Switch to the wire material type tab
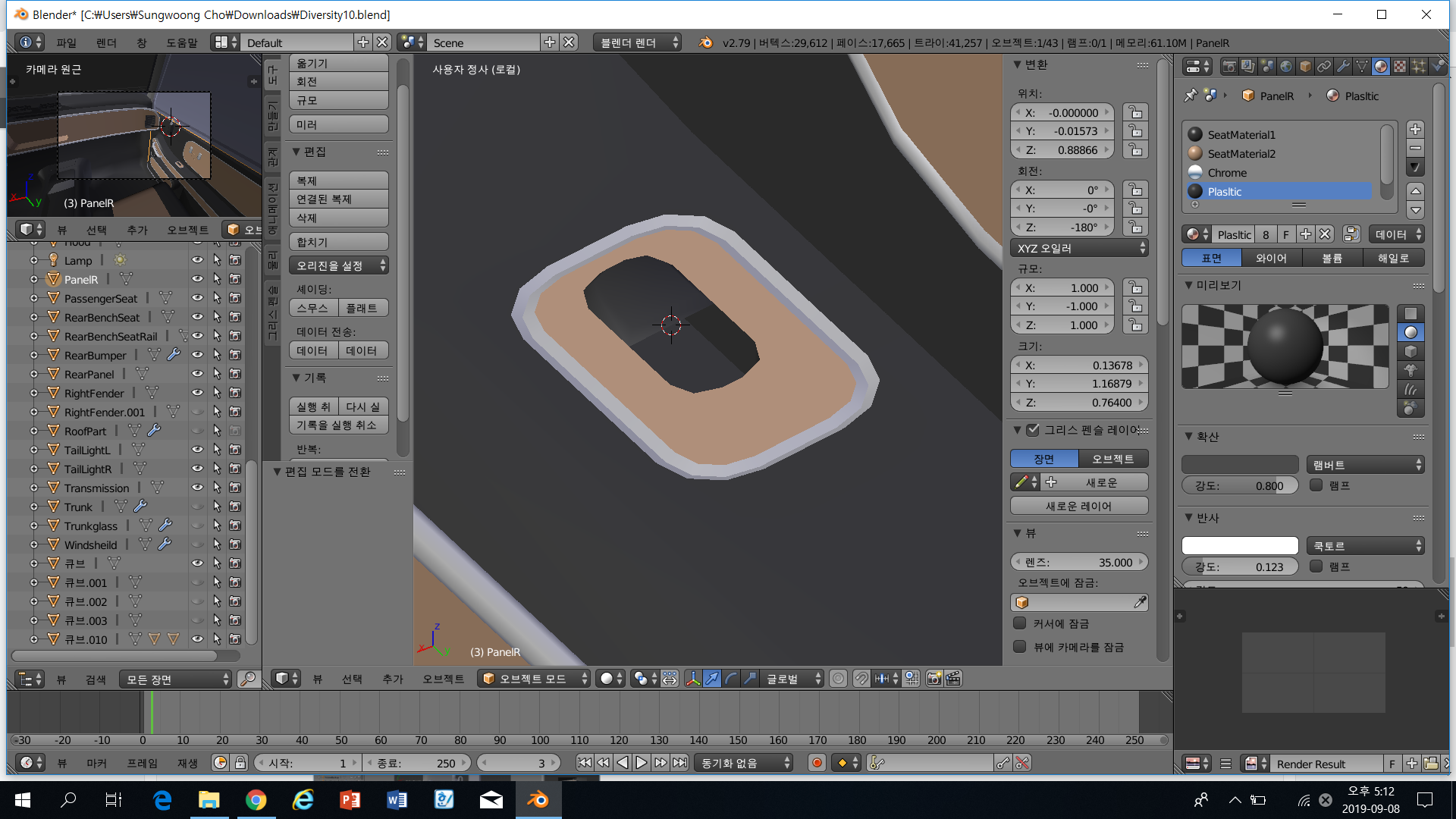Screen dimensions: 1456x819 click(x=1272, y=259)
